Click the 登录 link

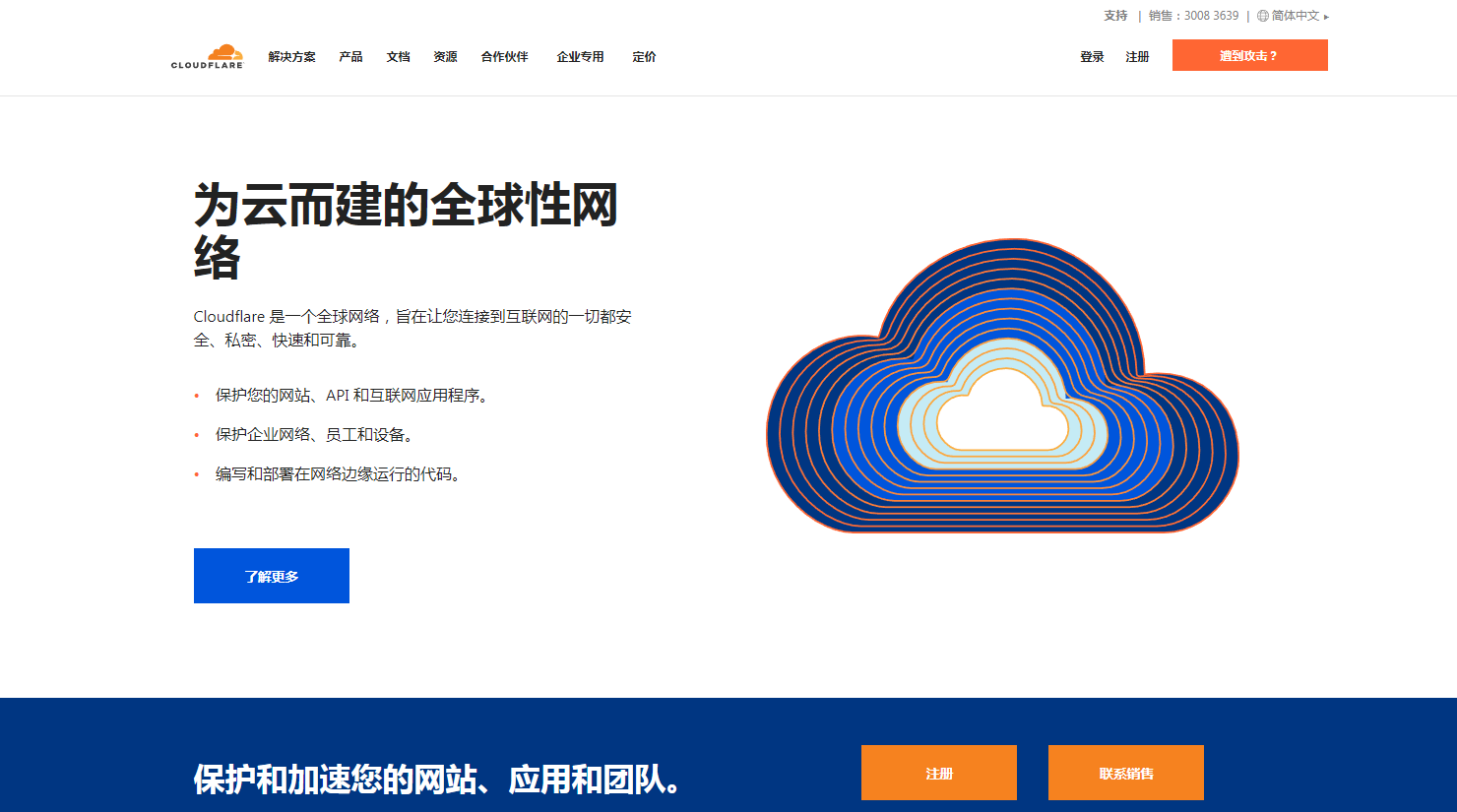point(1092,57)
